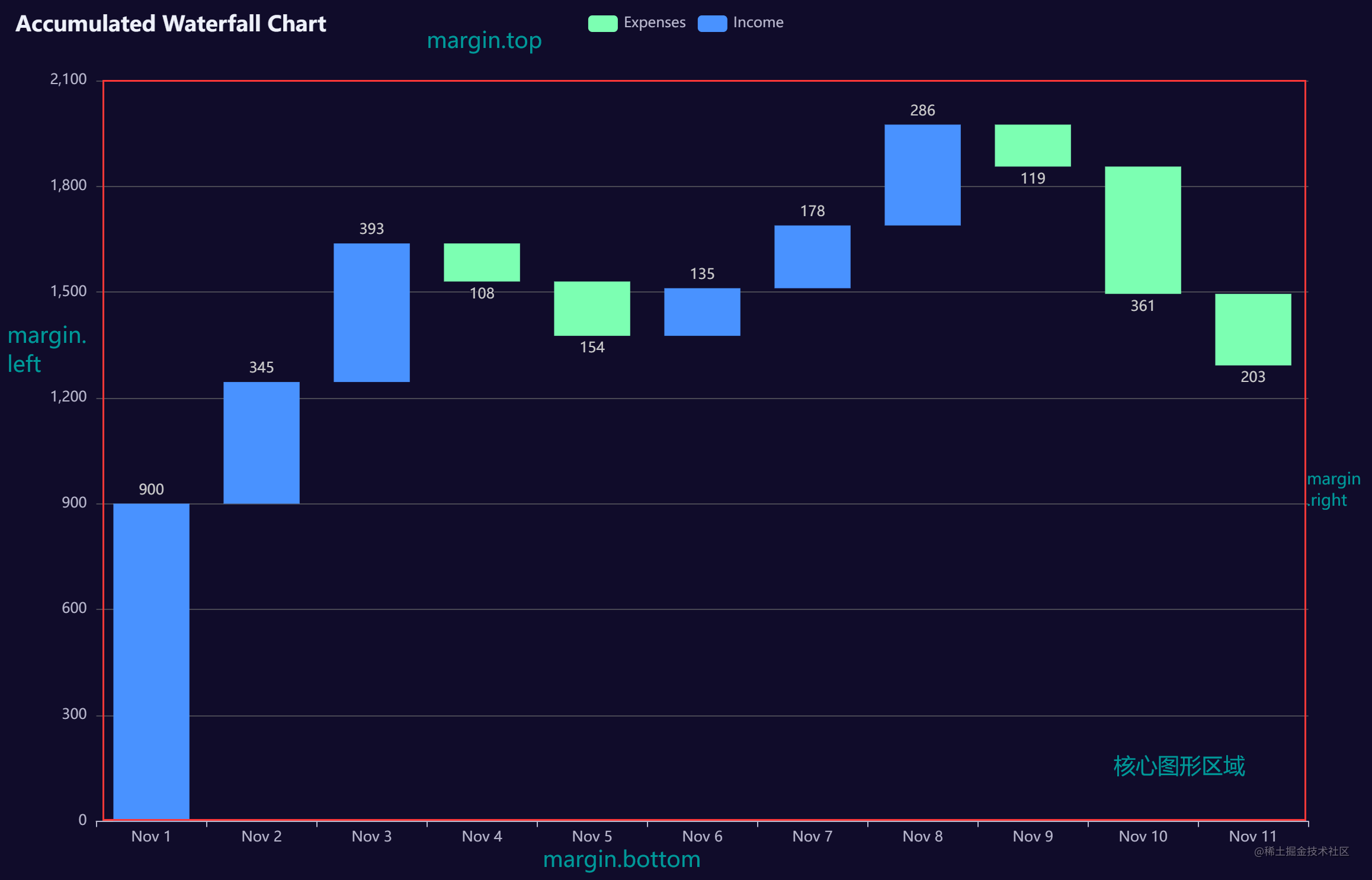Click the 178 value label above Nov 7
The image size is (1372, 880).
tap(812, 211)
